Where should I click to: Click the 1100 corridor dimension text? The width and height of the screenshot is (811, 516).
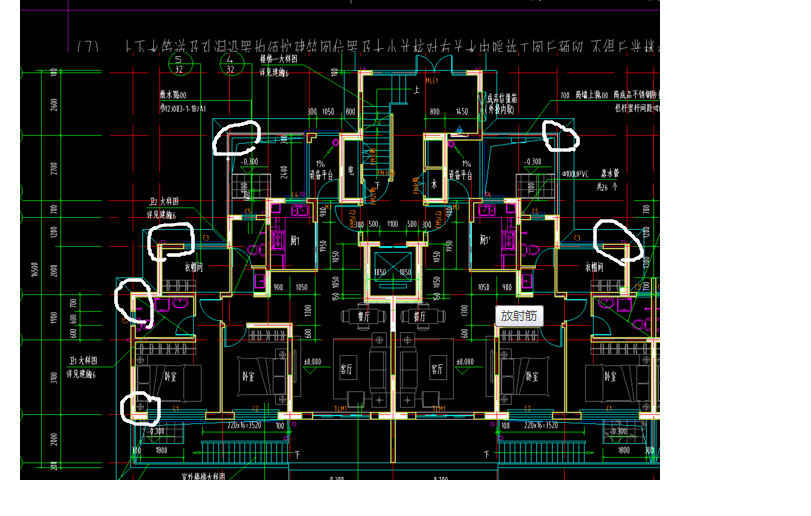click(393, 224)
